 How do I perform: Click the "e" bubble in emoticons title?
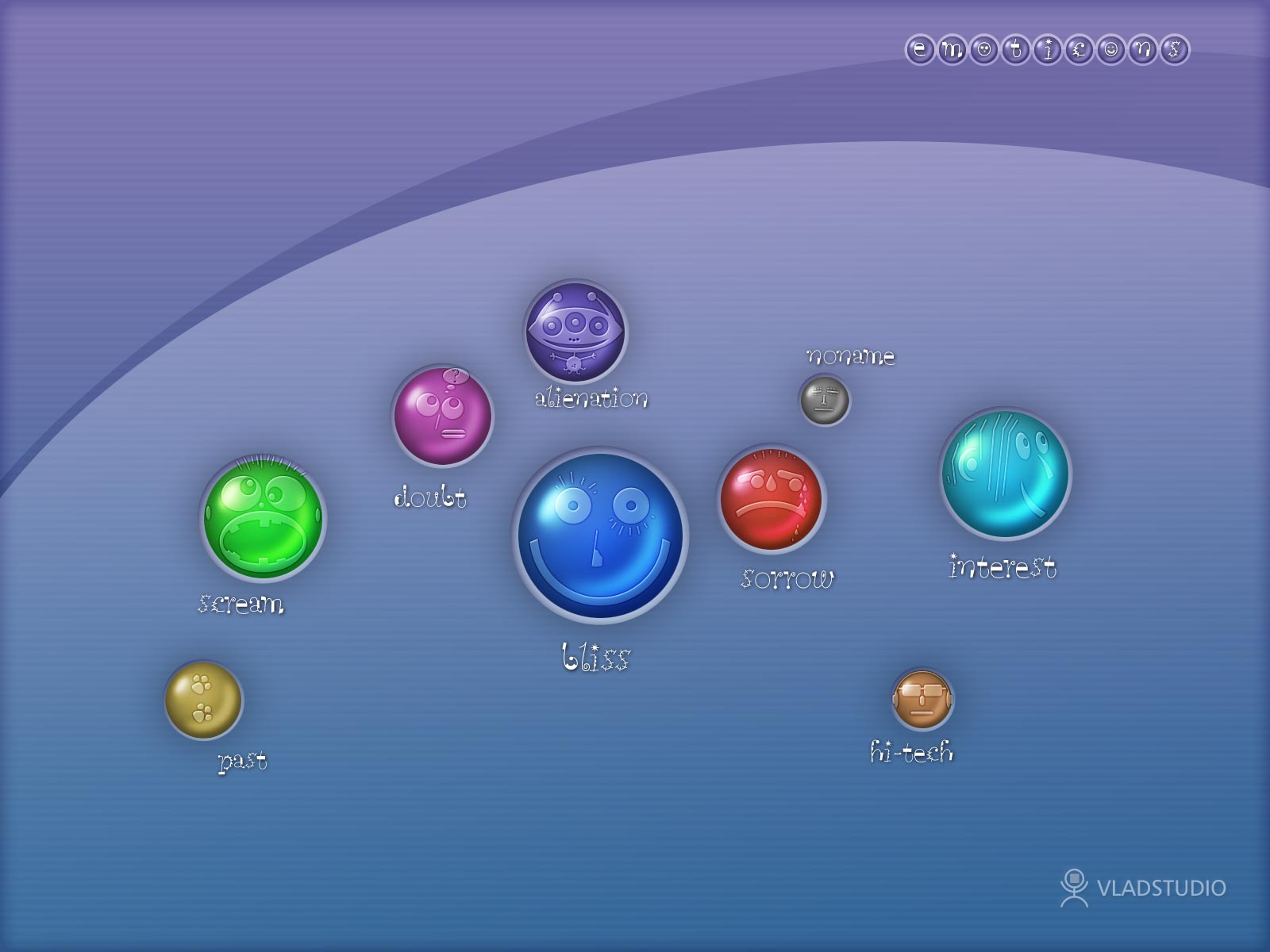coord(920,50)
